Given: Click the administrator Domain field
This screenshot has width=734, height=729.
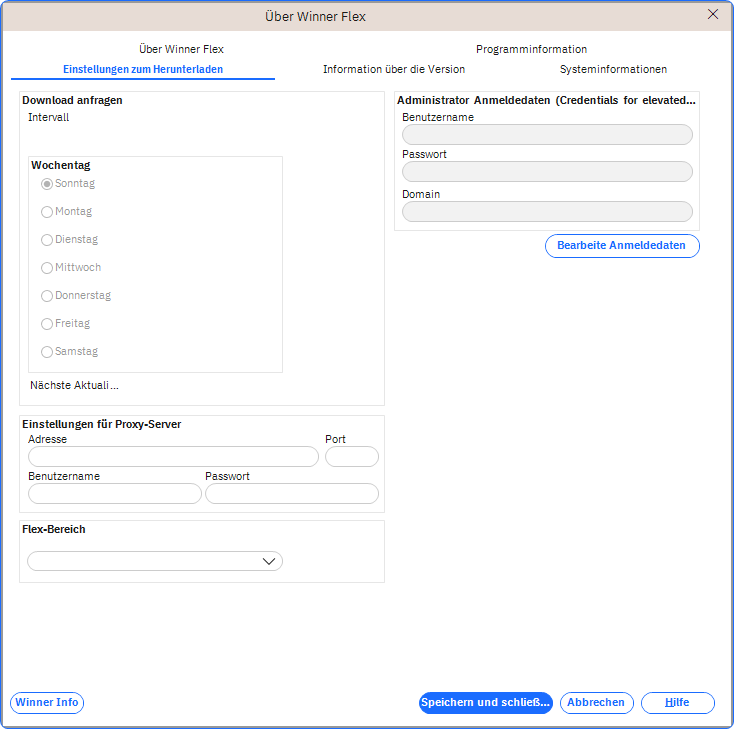Looking at the screenshot, I should tap(547, 212).
